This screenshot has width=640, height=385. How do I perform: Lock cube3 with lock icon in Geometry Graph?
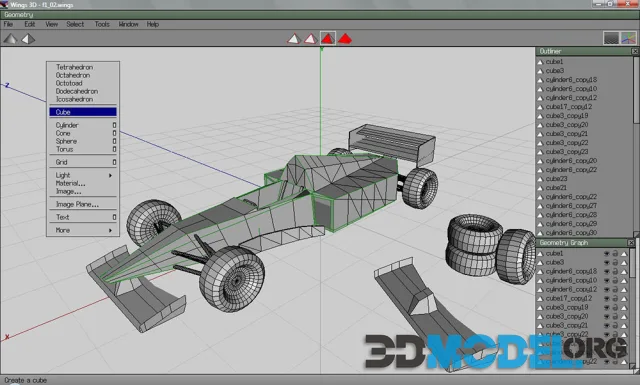pos(615,263)
